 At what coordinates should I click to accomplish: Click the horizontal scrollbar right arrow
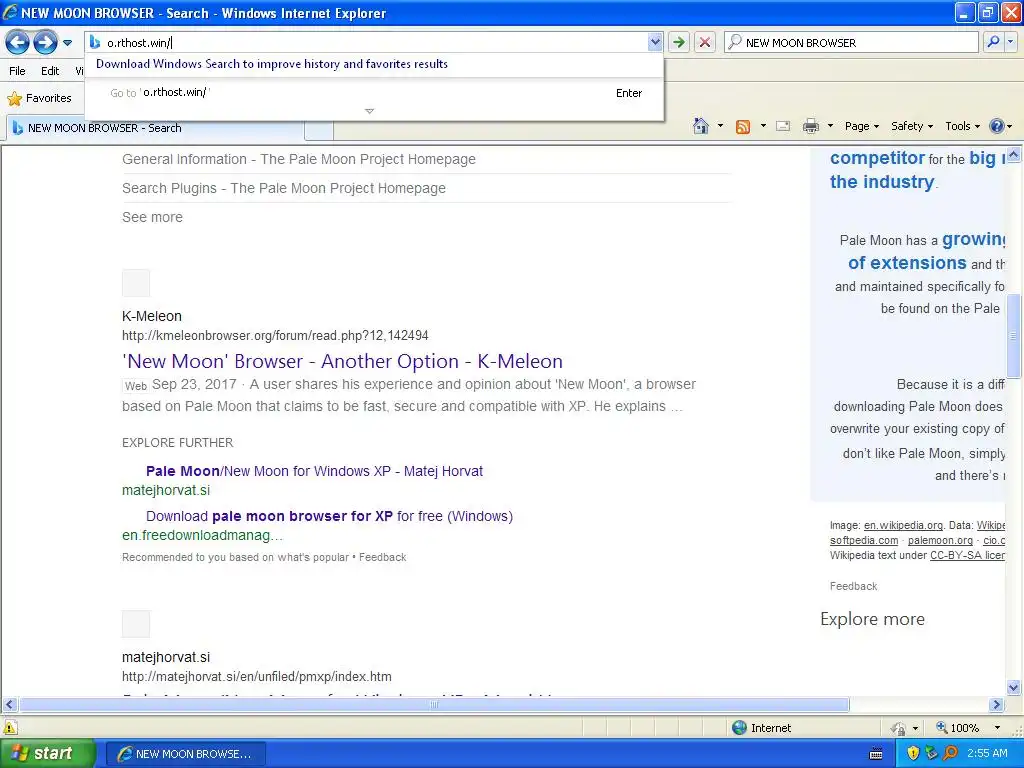pyautogui.click(x=997, y=705)
